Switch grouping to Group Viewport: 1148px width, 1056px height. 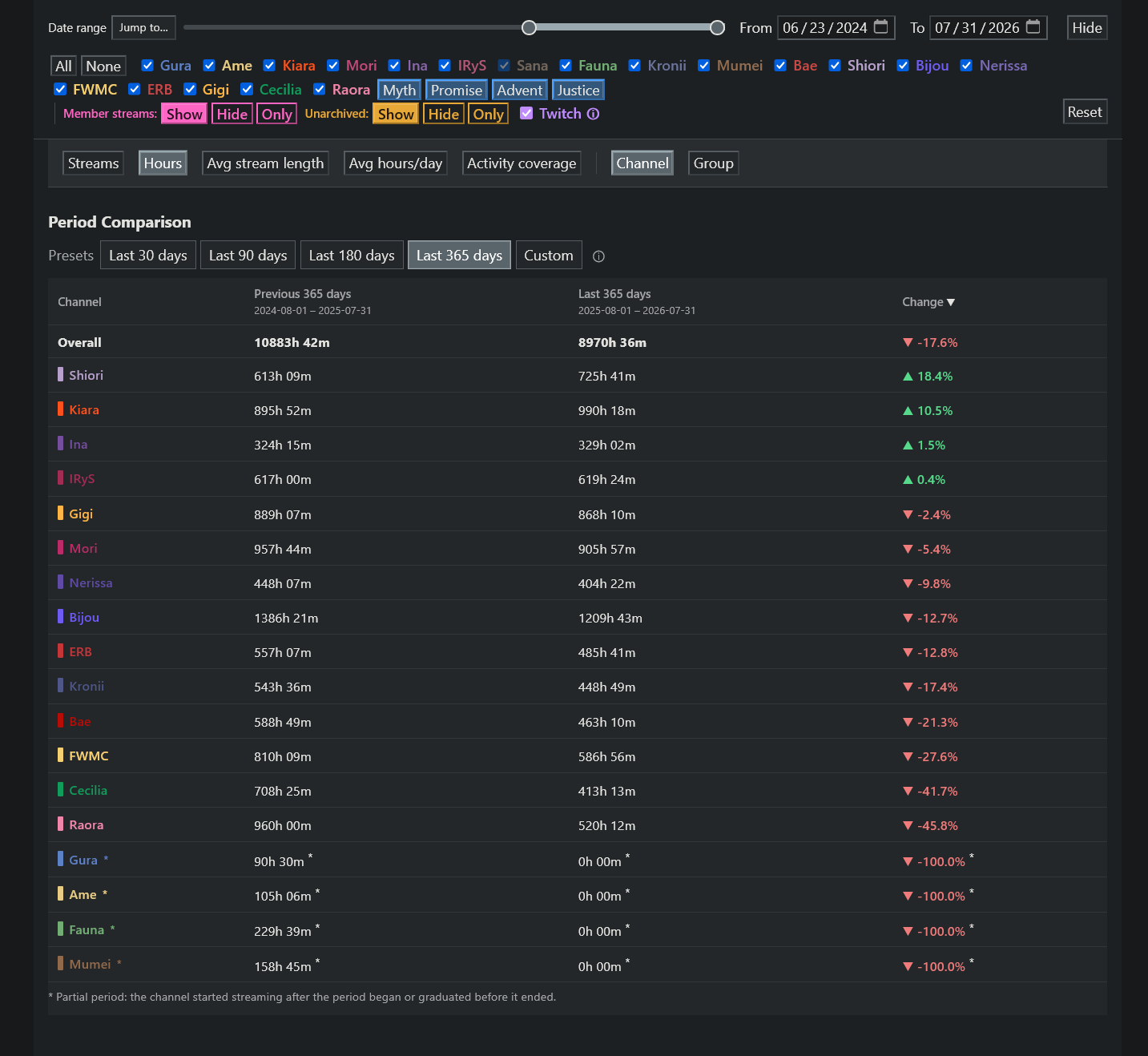(x=714, y=163)
